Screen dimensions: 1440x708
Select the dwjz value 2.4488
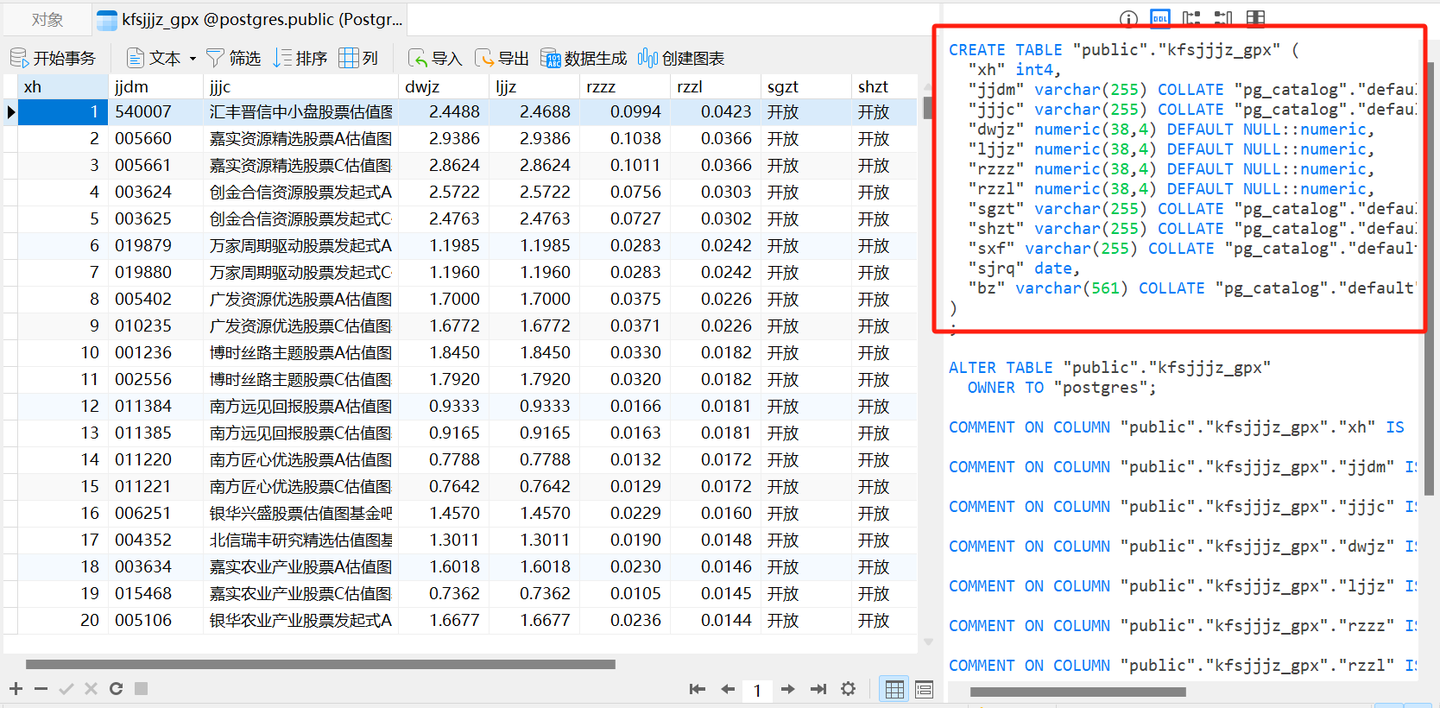pyautogui.click(x=443, y=112)
